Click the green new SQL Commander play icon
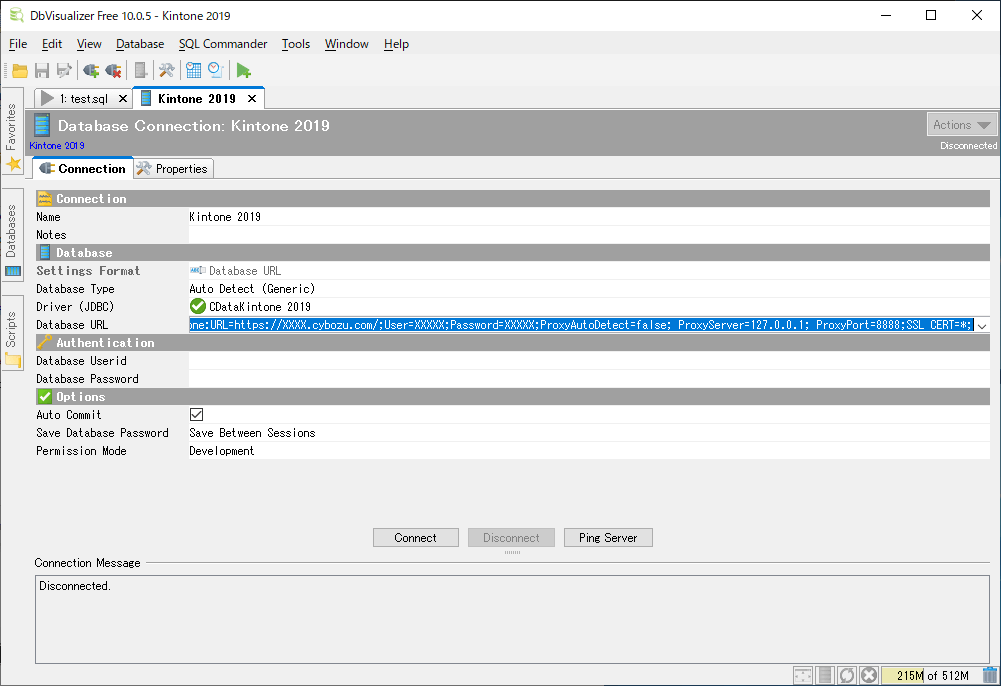The image size is (1002, 686). click(243, 70)
